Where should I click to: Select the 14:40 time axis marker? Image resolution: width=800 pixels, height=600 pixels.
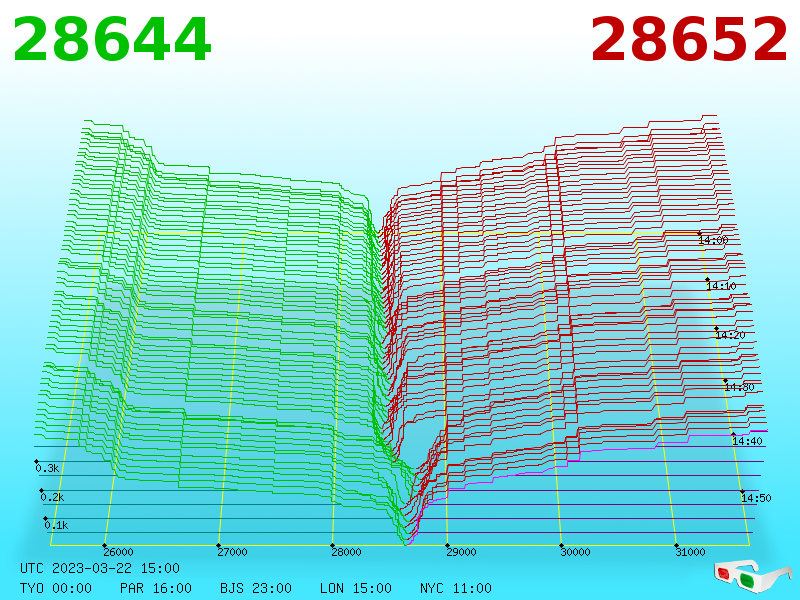pos(747,441)
